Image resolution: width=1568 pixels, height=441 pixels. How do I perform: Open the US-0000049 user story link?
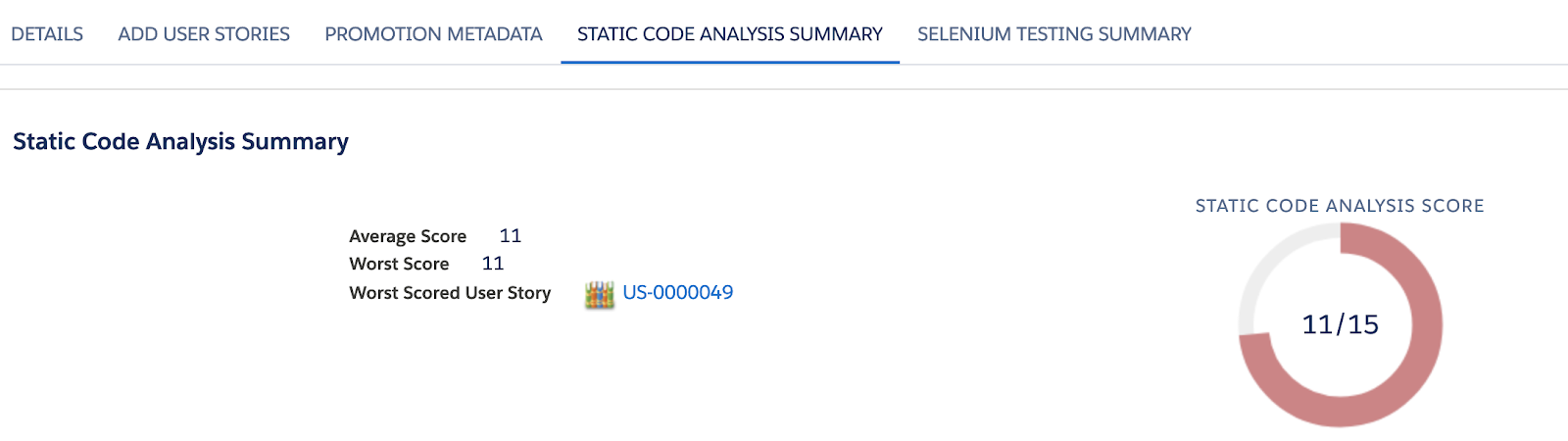[x=678, y=293]
